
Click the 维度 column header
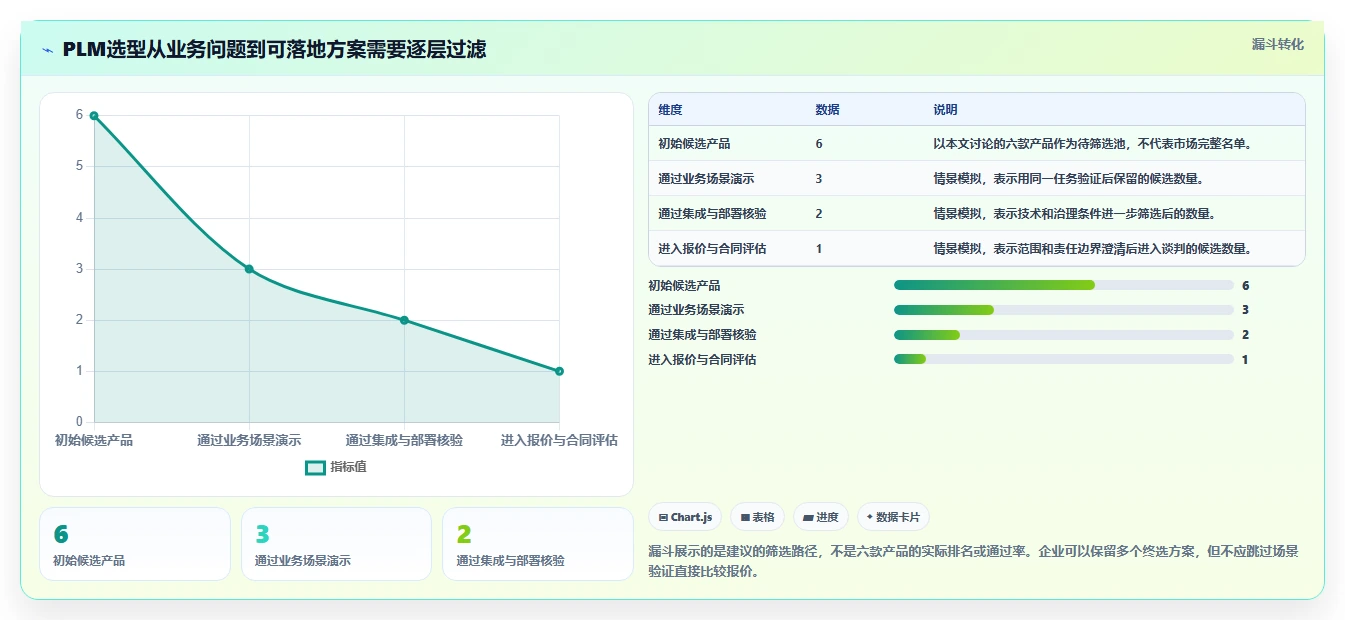pos(670,110)
